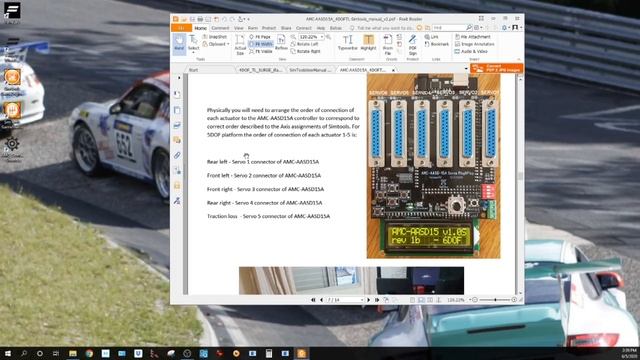Open the zoom percentage dropdown
Screen dimensions: 640x360
322,37
